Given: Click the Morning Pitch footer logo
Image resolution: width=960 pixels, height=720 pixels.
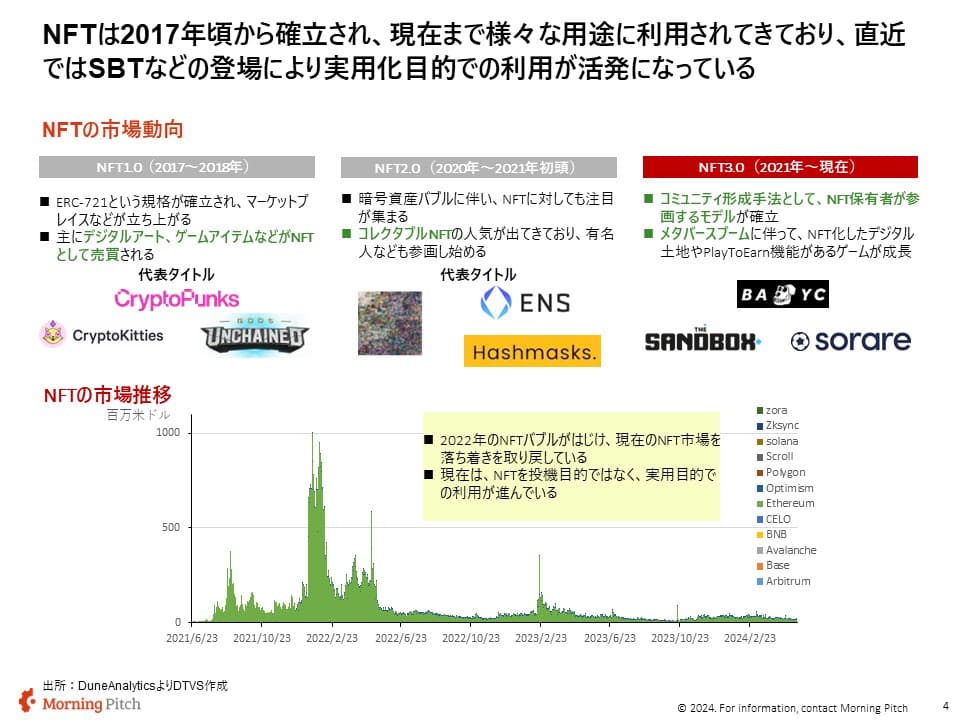Looking at the screenshot, I should [x=80, y=702].
